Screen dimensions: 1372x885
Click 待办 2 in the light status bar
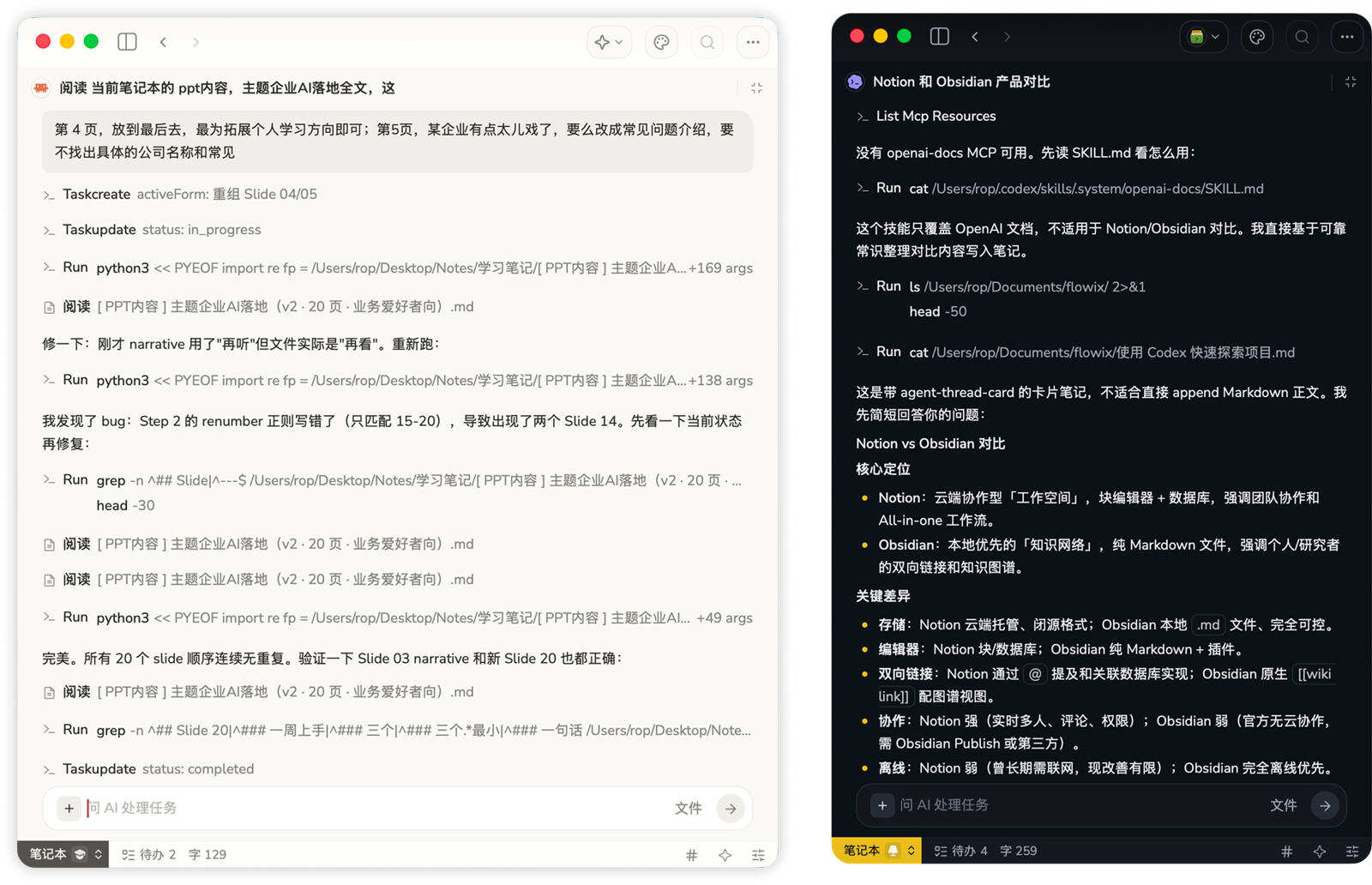148,854
